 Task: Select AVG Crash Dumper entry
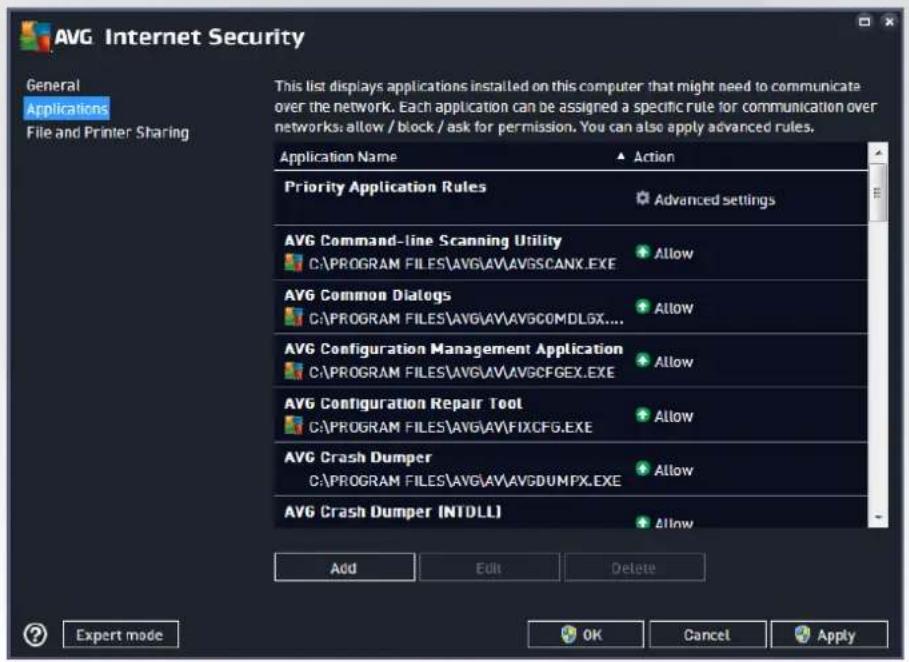point(570,469)
